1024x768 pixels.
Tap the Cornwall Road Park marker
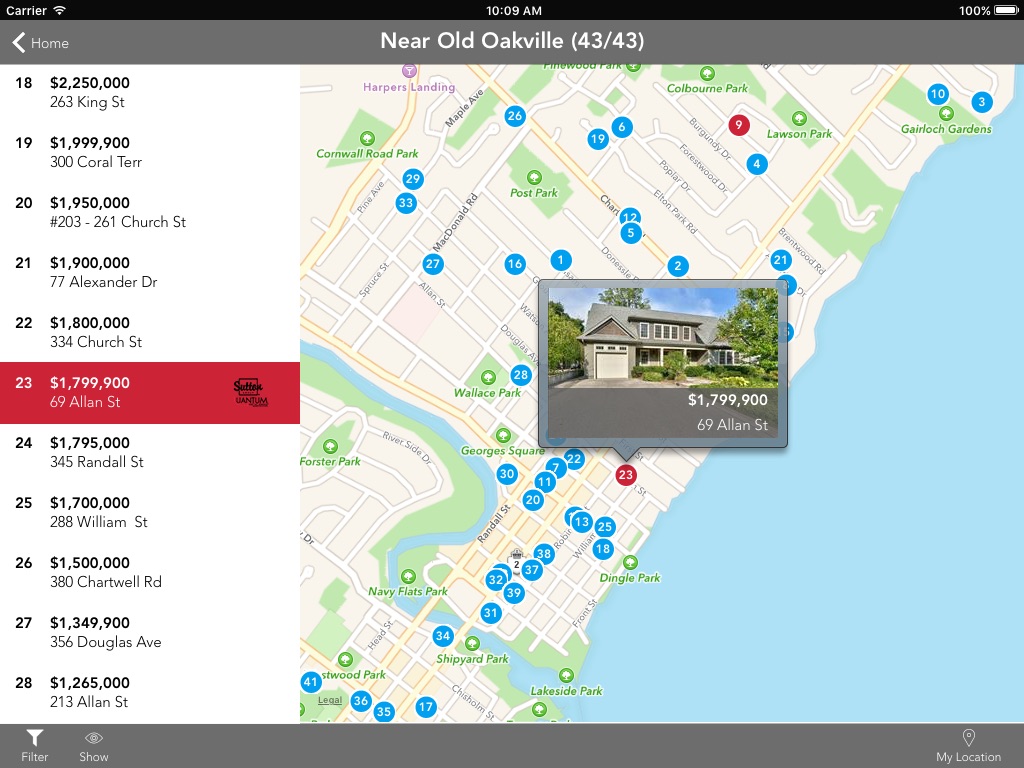367,138
